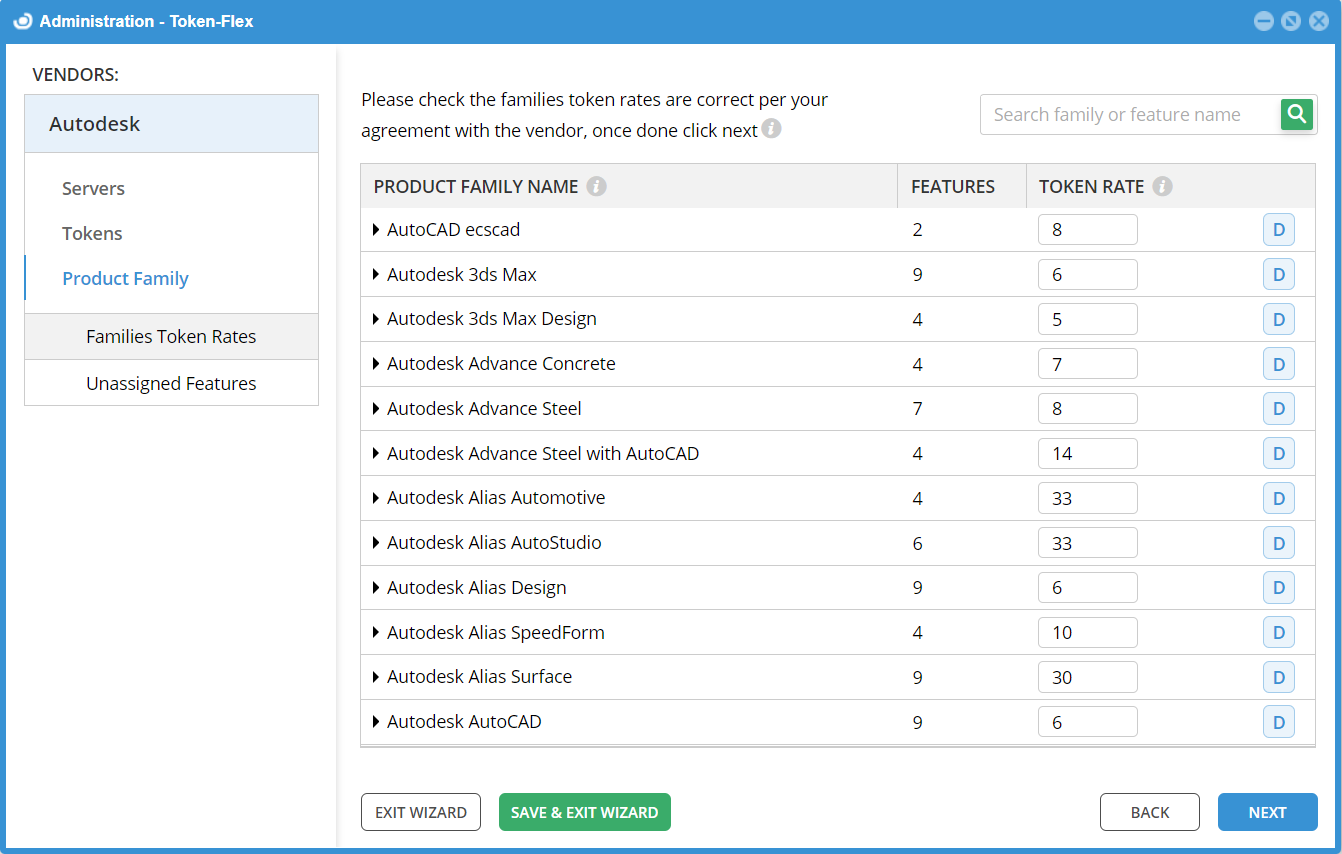Viewport: 1342px width, 854px height.
Task: Click the search family or feature name field
Action: [x=1130, y=115]
